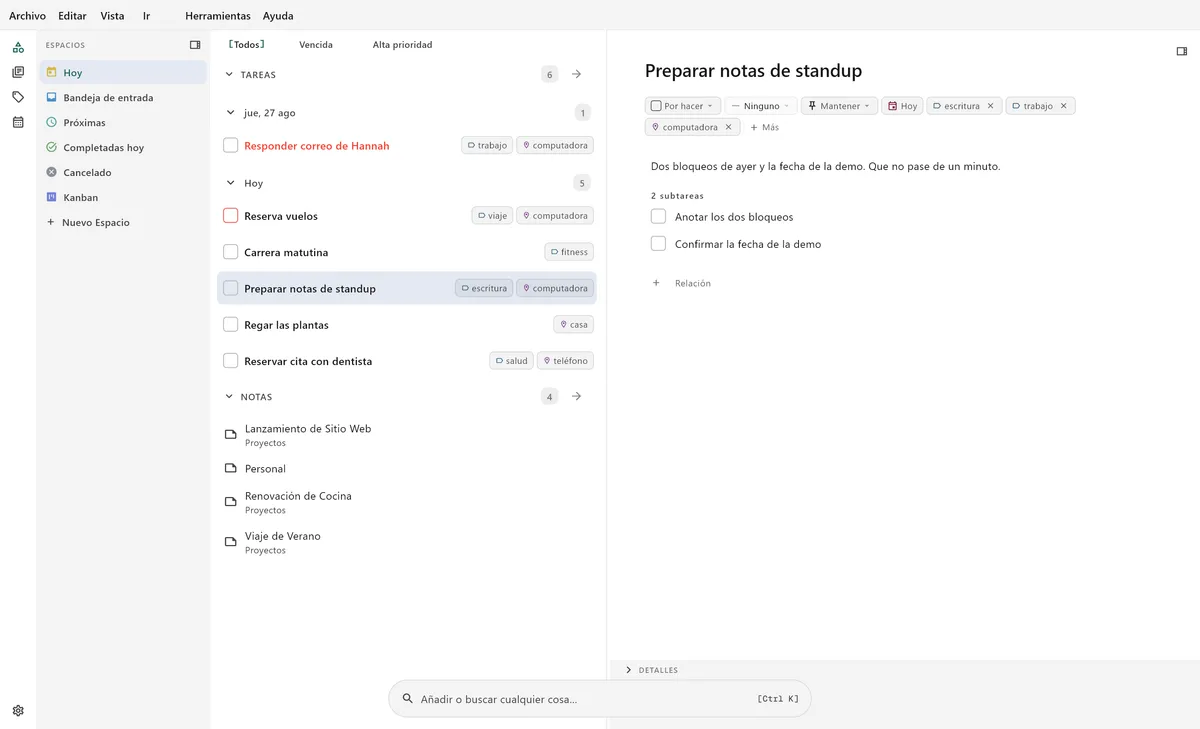Remove the computadora context from task detail
This screenshot has width=1200, height=729.
729,127
